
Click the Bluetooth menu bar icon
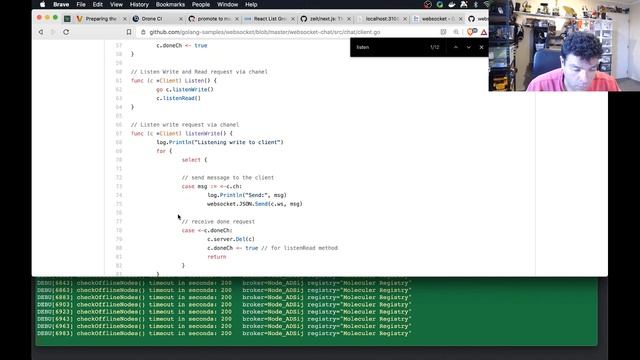coord(476,4)
